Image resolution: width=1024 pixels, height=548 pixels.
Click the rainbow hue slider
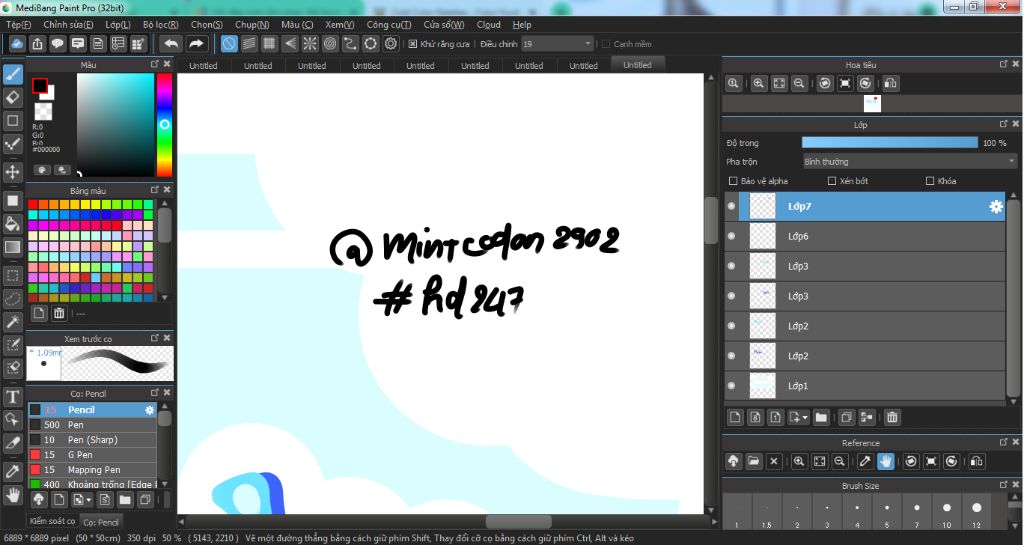click(164, 125)
